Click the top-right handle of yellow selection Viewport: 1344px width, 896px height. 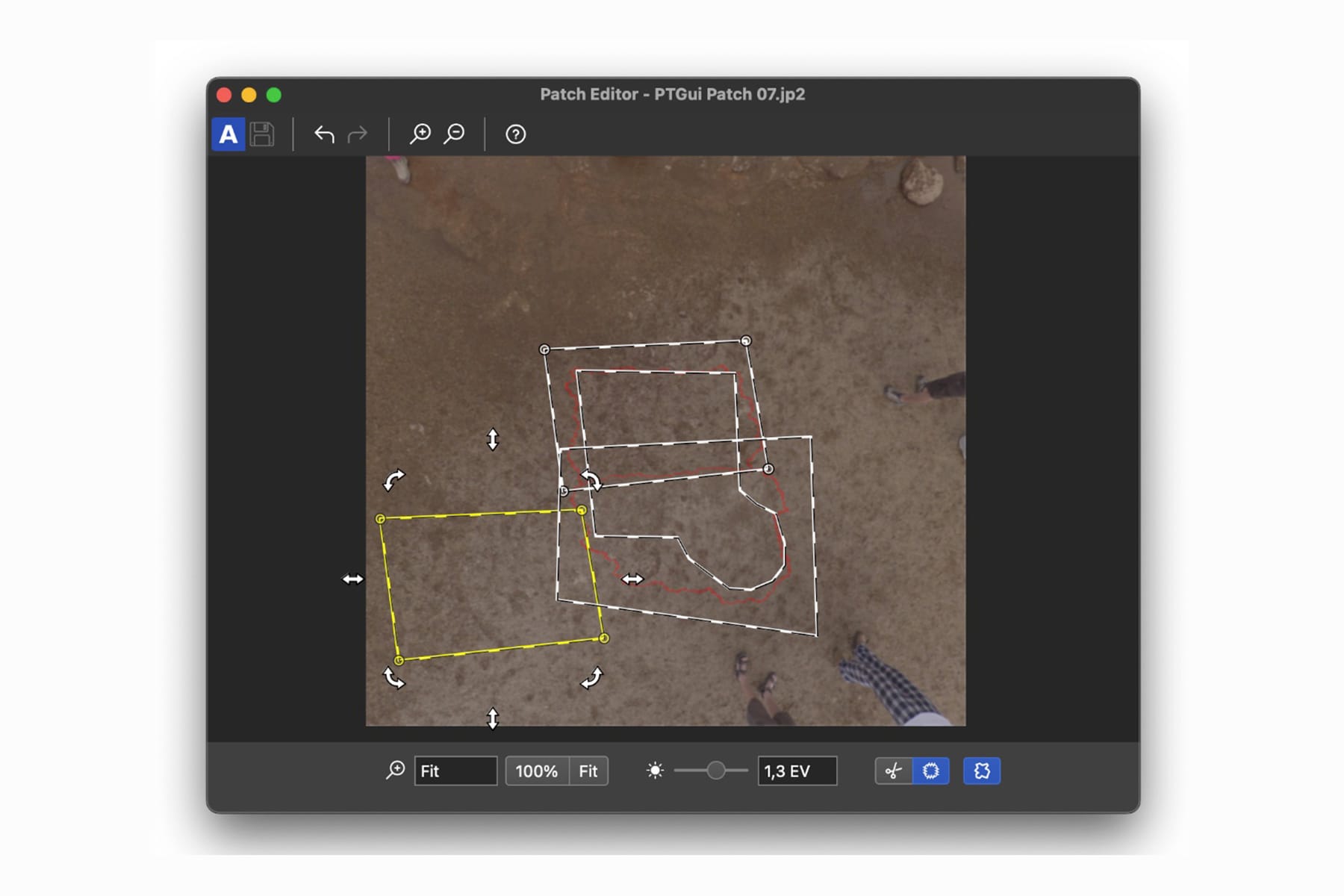point(582,511)
